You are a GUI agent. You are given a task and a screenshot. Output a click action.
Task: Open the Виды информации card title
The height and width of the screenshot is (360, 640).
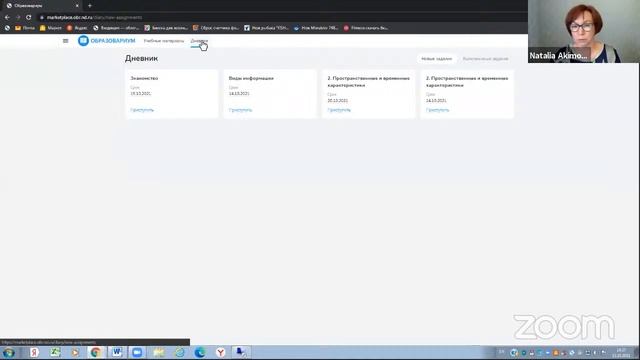251,78
